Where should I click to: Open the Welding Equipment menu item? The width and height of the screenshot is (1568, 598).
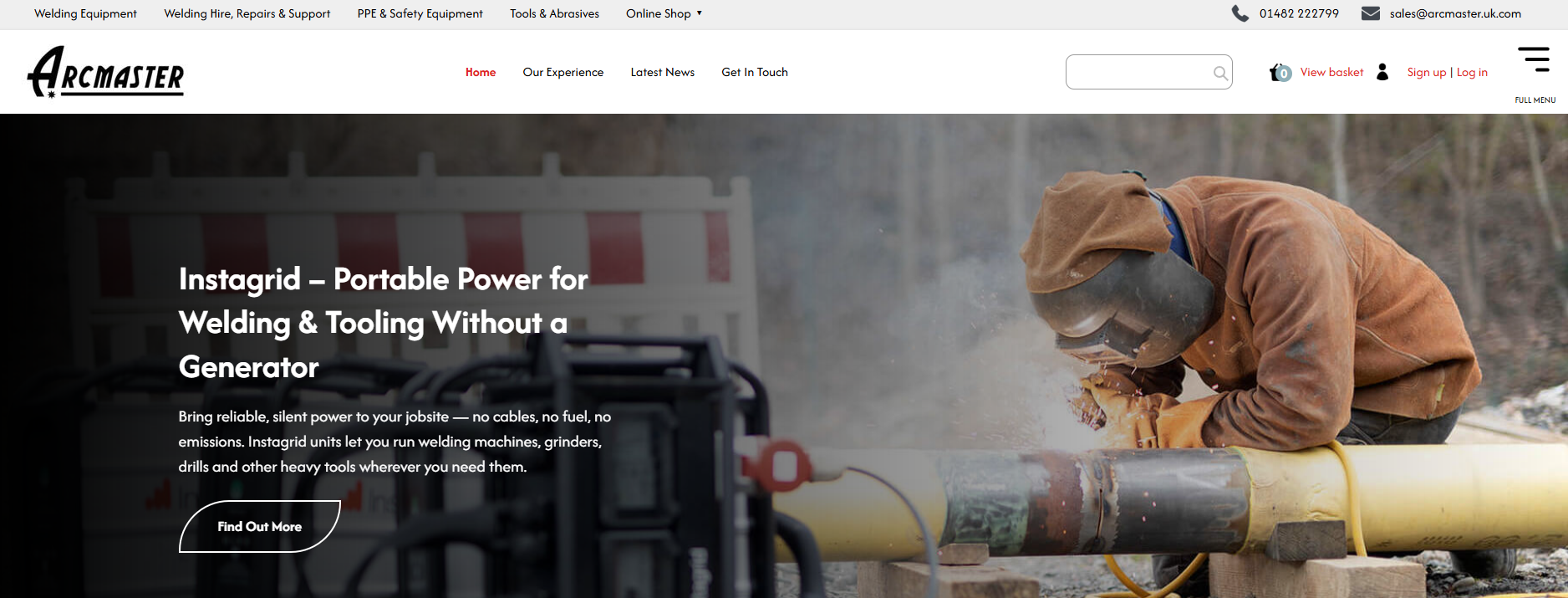[85, 13]
